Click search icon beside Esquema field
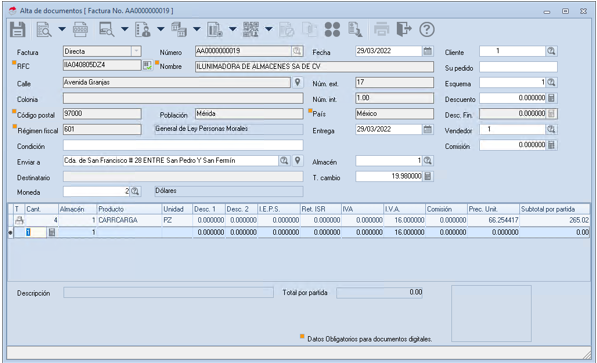This screenshot has width=597, height=363. 551,82
